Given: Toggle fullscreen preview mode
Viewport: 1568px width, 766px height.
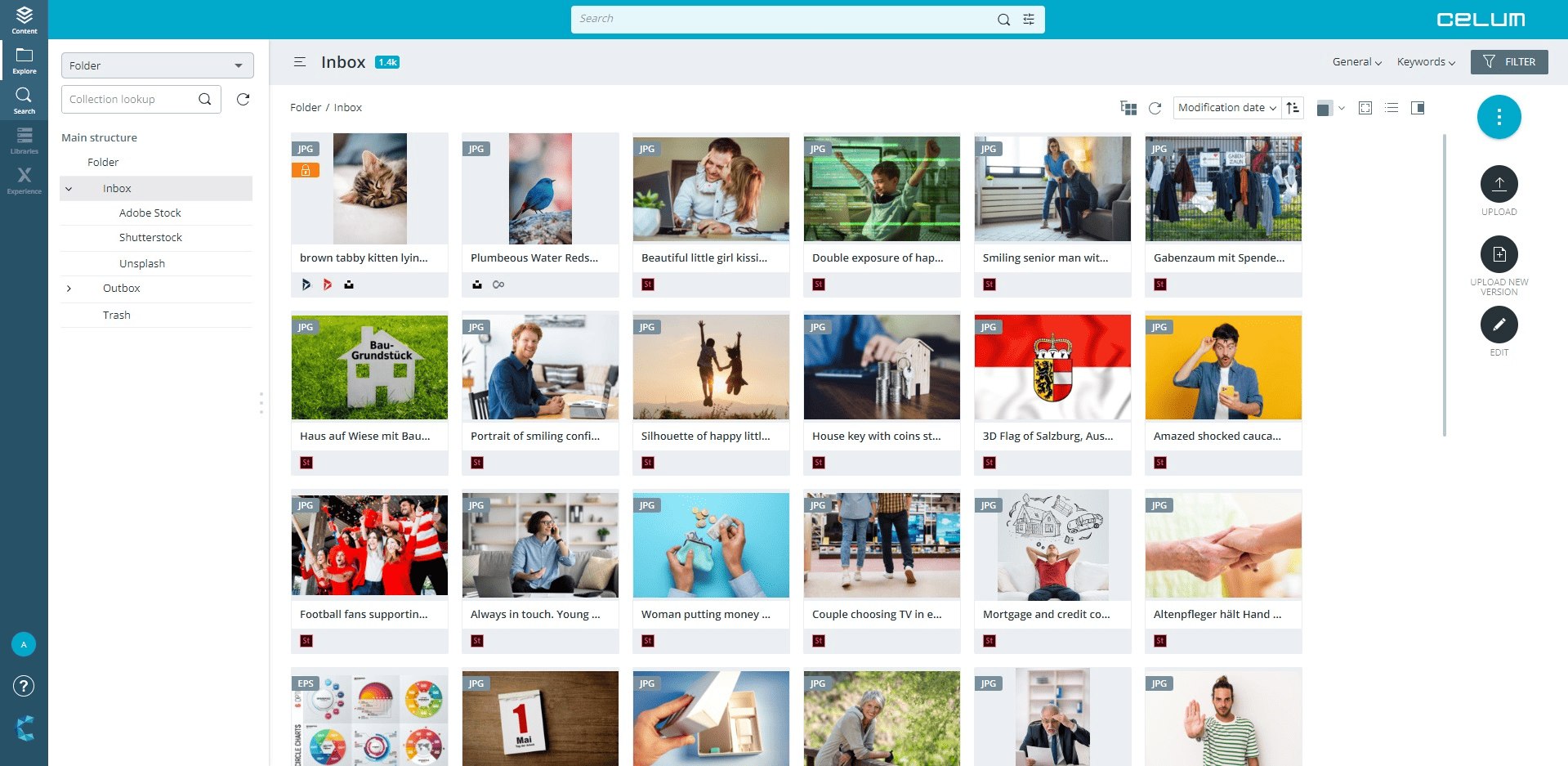Looking at the screenshot, I should tap(1365, 107).
